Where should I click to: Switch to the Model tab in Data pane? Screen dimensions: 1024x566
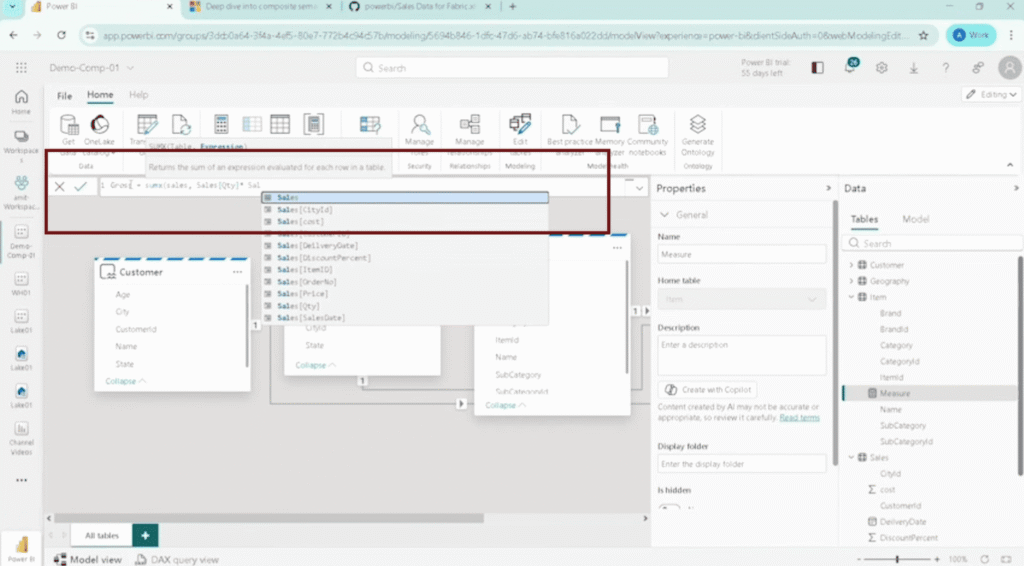pos(916,219)
